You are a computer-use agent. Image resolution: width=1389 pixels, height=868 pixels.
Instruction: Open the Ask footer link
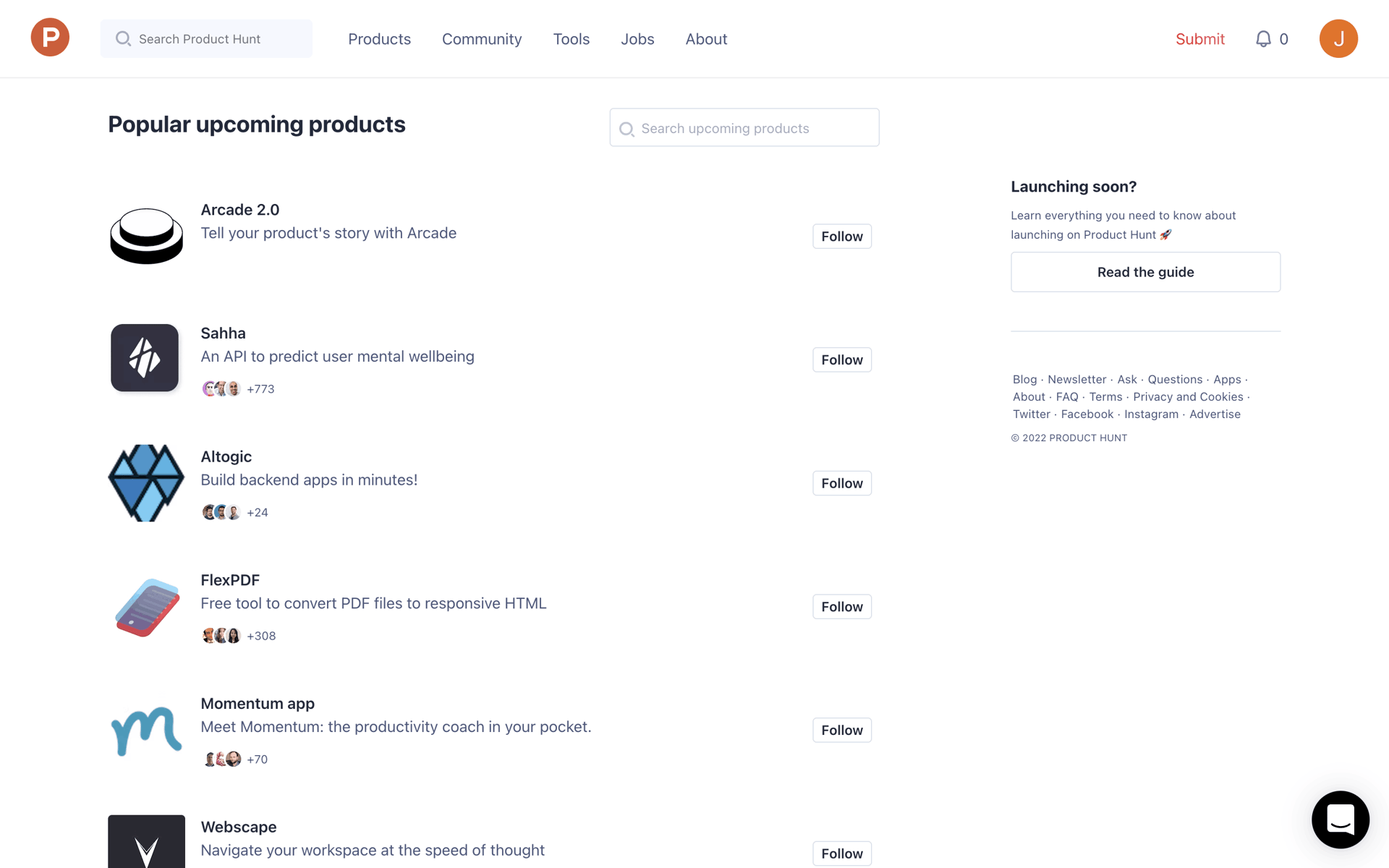(x=1126, y=379)
